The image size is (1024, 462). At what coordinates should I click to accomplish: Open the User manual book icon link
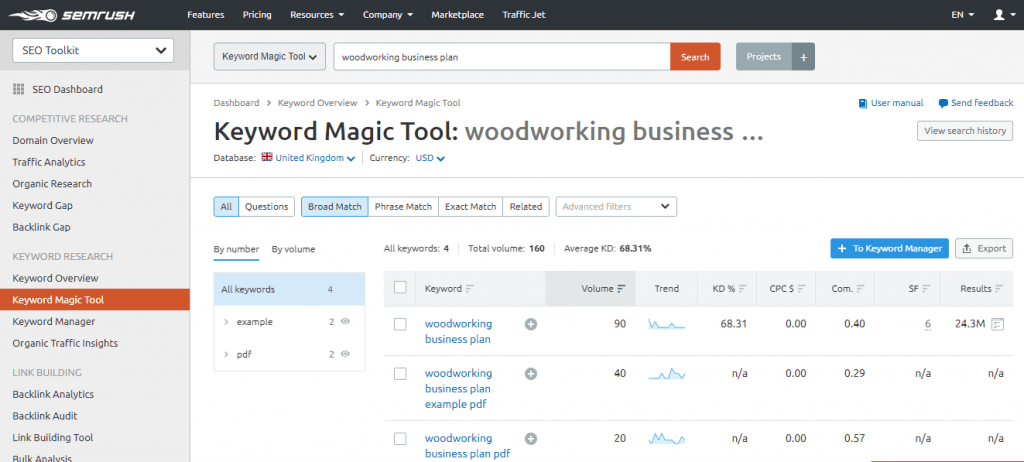[x=863, y=103]
